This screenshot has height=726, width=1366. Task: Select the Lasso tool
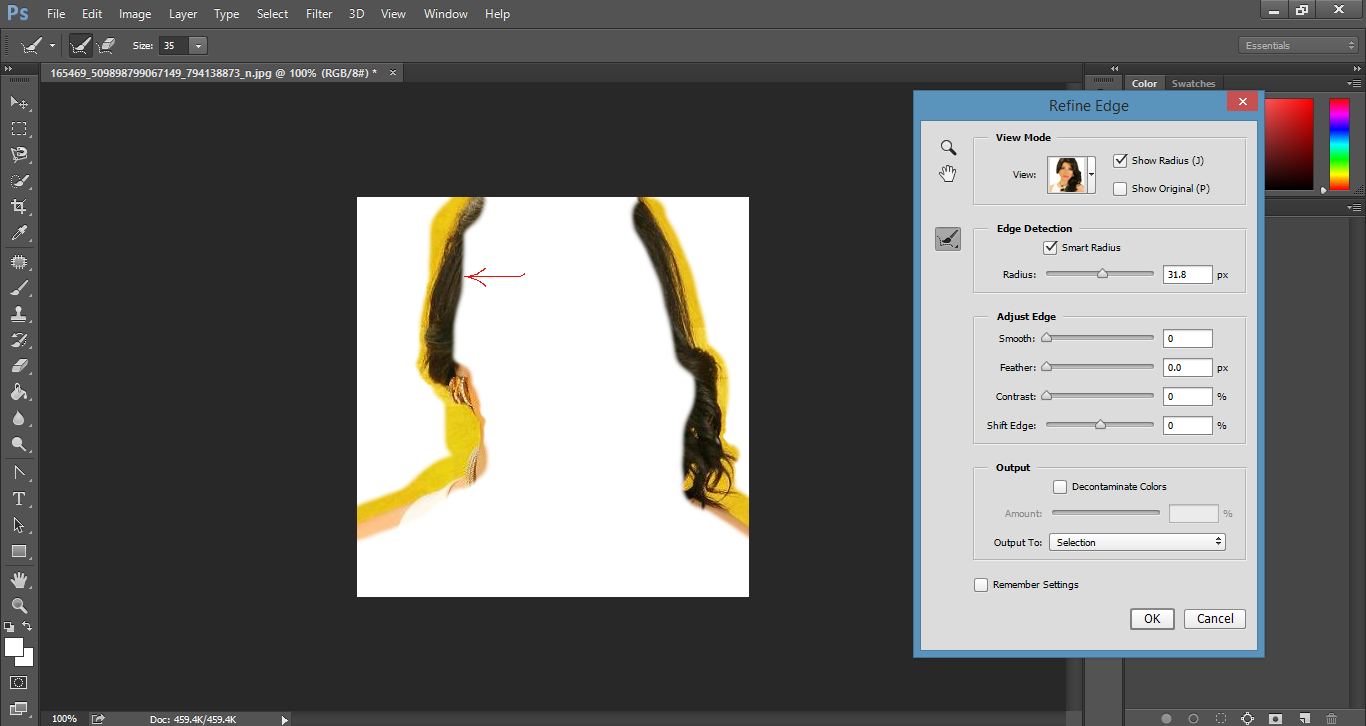coord(19,154)
